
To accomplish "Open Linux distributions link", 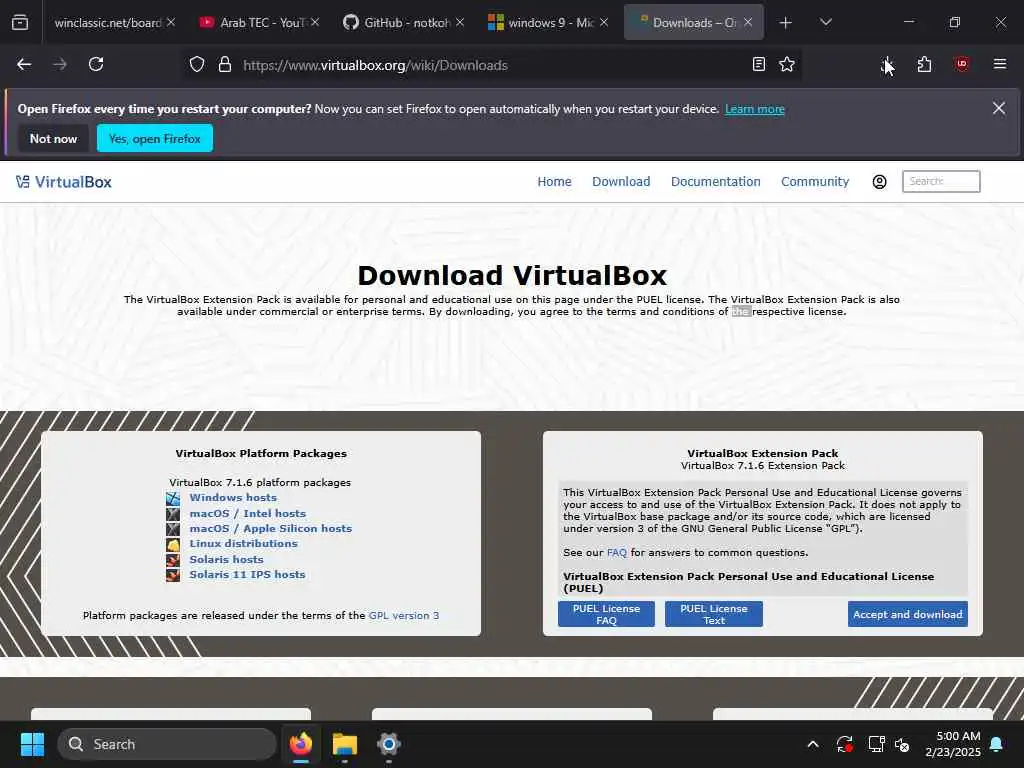I will click(x=244, y=543).
